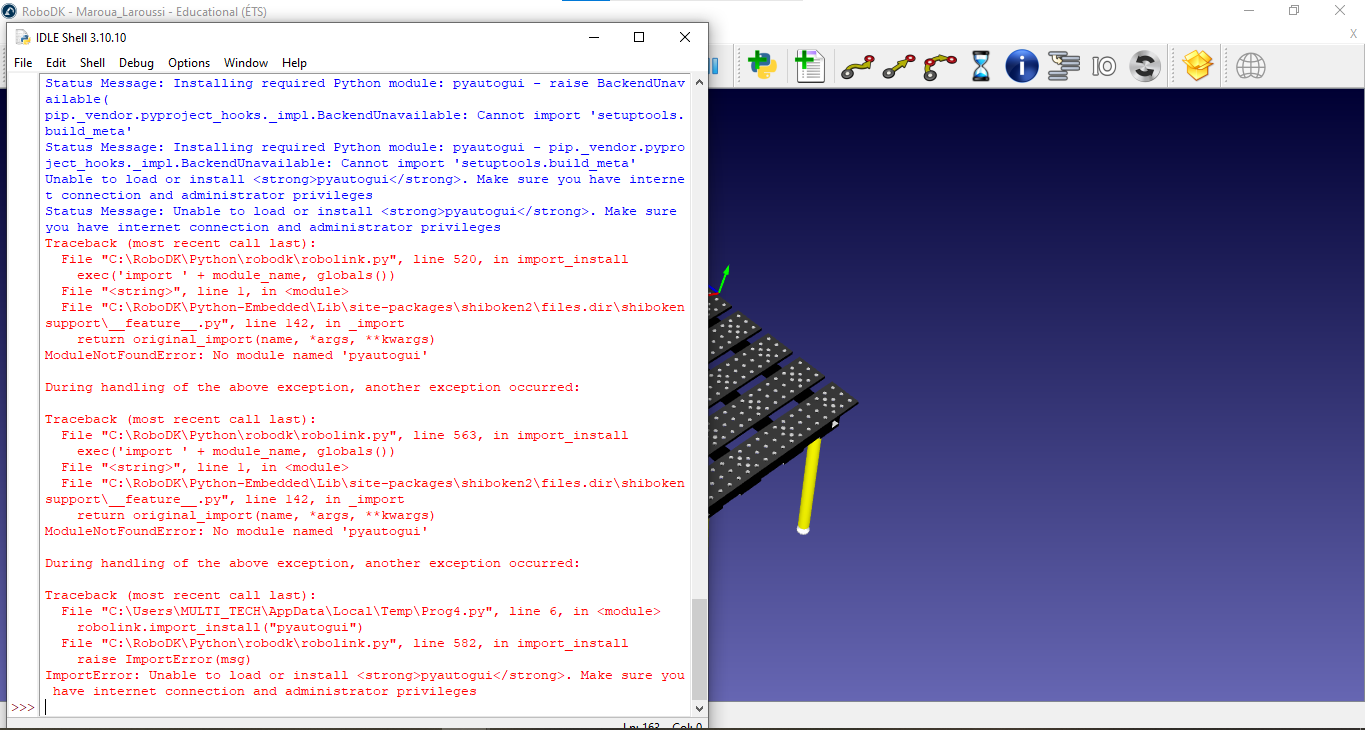Click the yellow open box icon
The height and width of the screenshot is (730, 1365).
[1197, 67]
